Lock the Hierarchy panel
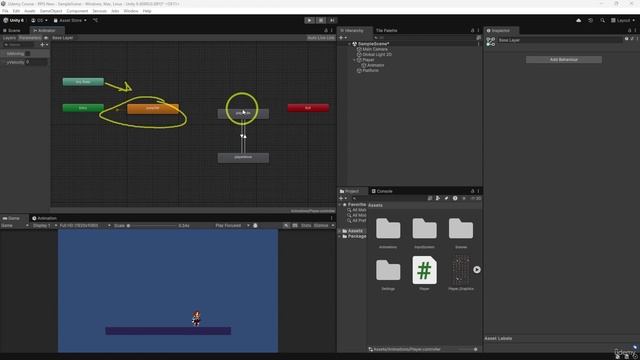 [x=473, y=31]
